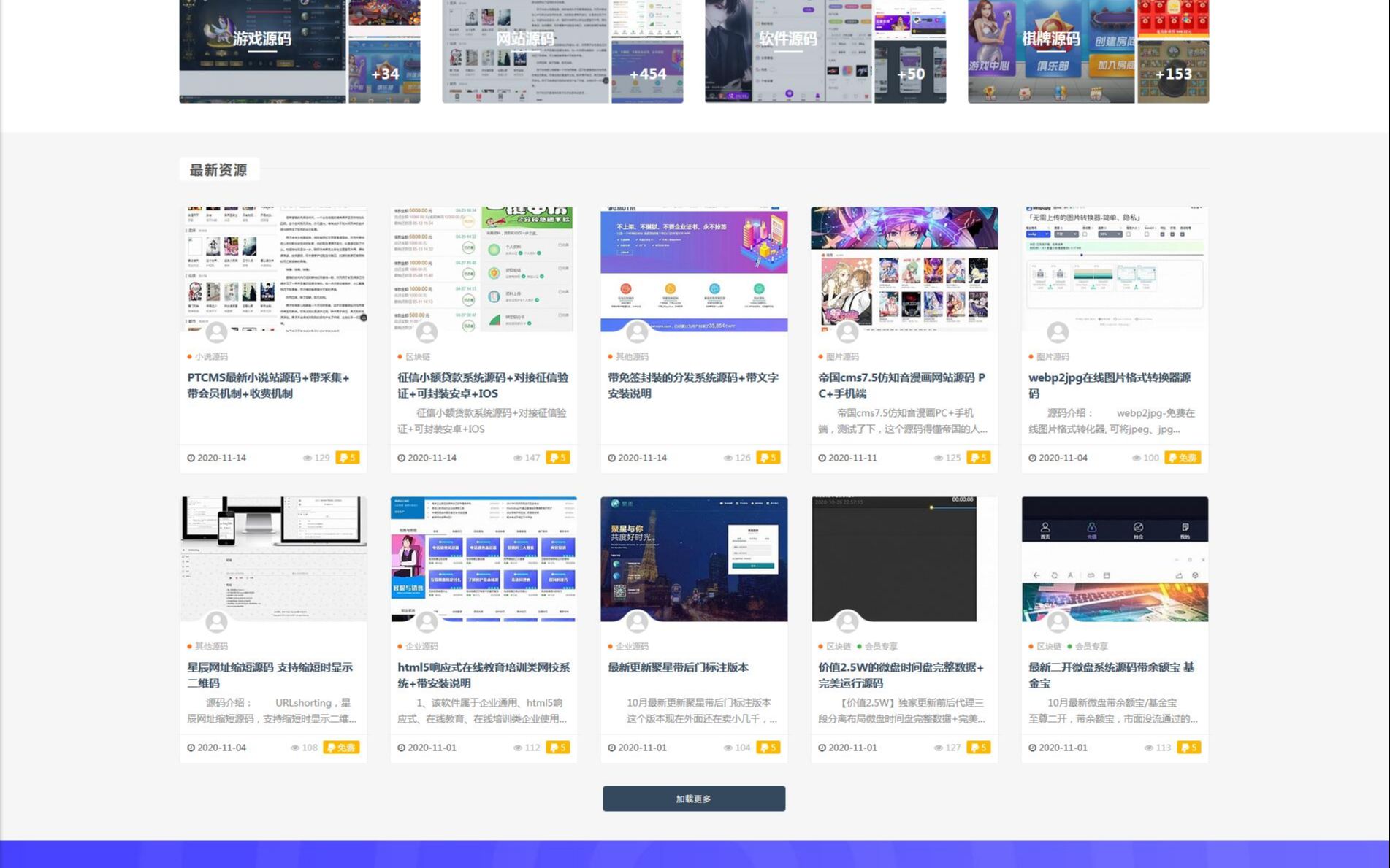Click the eye icon showing 104 views on 聚星 card
Image resolution: width=1390 pixels, height=868 pixels.
(727, 748)
